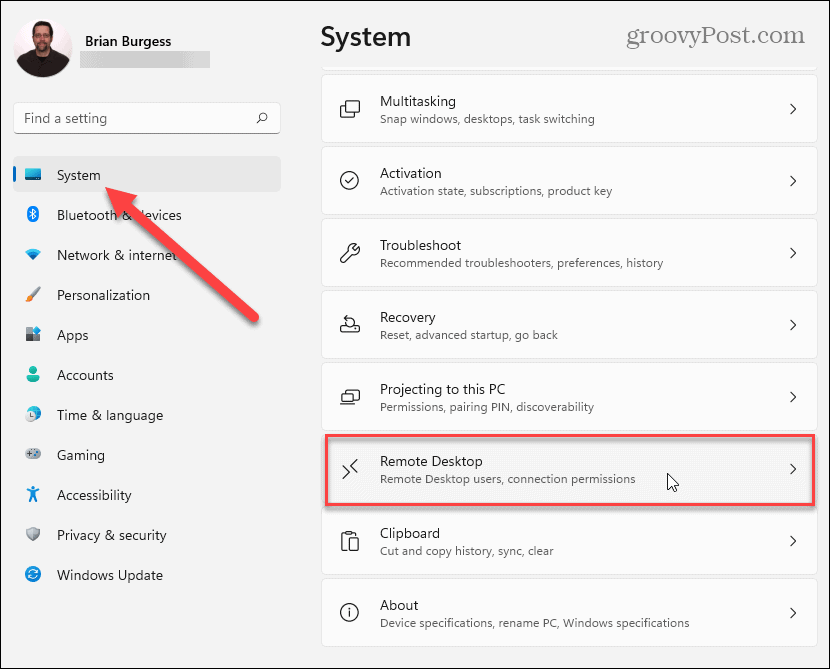This screenshot has width=830, height=669.
Task: Select the Gaming controller icon
Action: click(x=34, y=455)
